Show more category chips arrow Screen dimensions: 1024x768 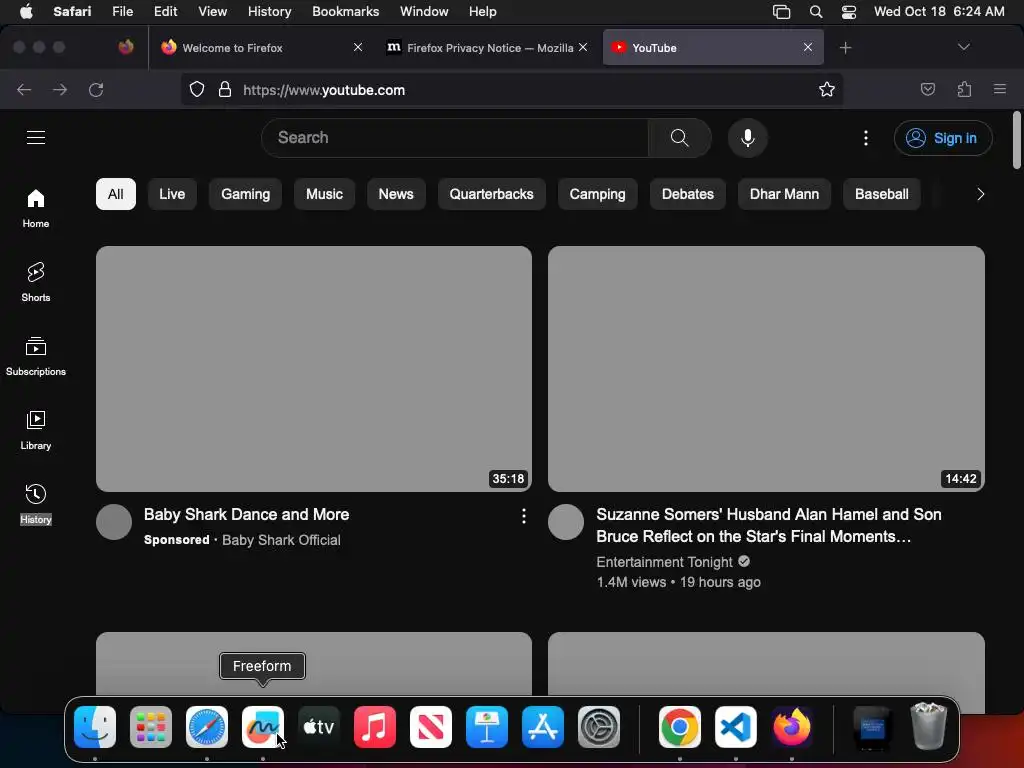980,194
